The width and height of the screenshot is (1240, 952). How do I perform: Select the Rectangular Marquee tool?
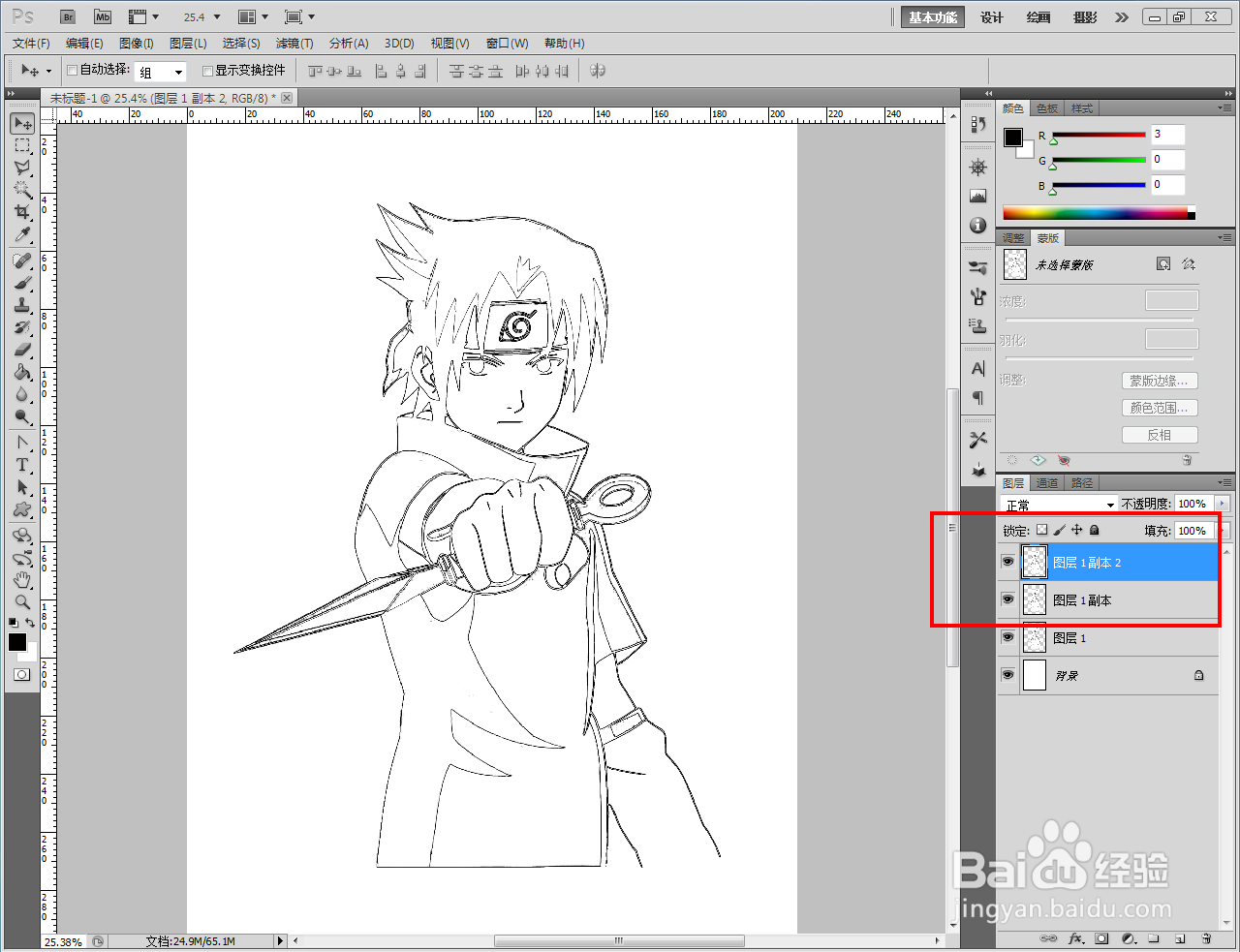pos(22,145)
